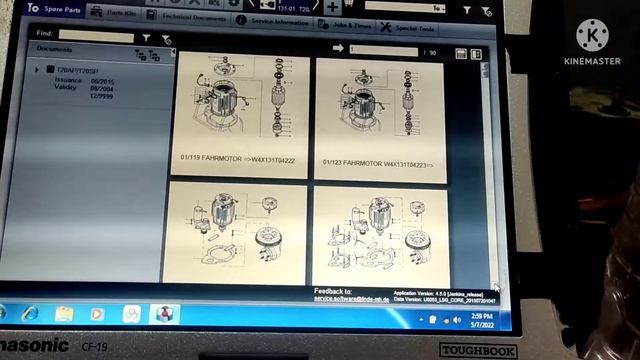The width and height of the screenshot is (640, 360).
Task: Expand all in Documents tree
Action: click(x=140, y=55)
